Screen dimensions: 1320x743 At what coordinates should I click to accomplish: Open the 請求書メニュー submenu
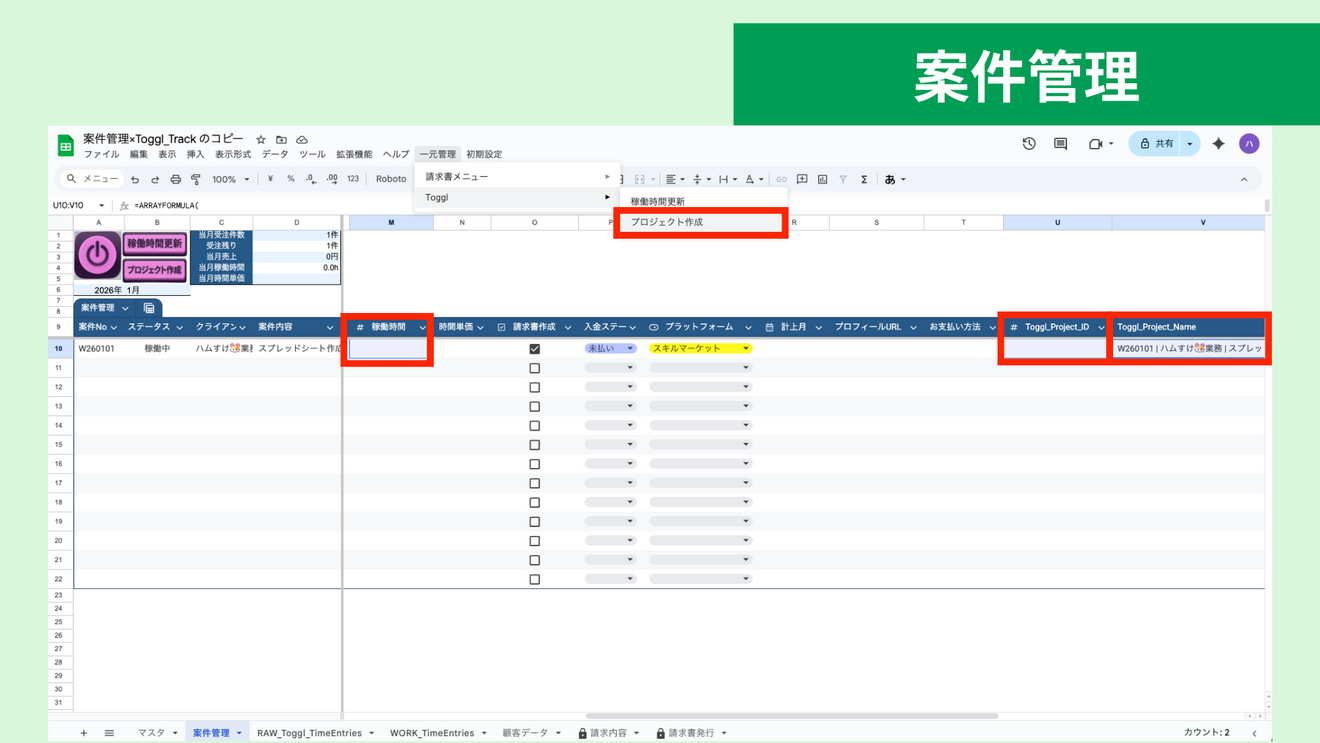(x=517, y=177)
